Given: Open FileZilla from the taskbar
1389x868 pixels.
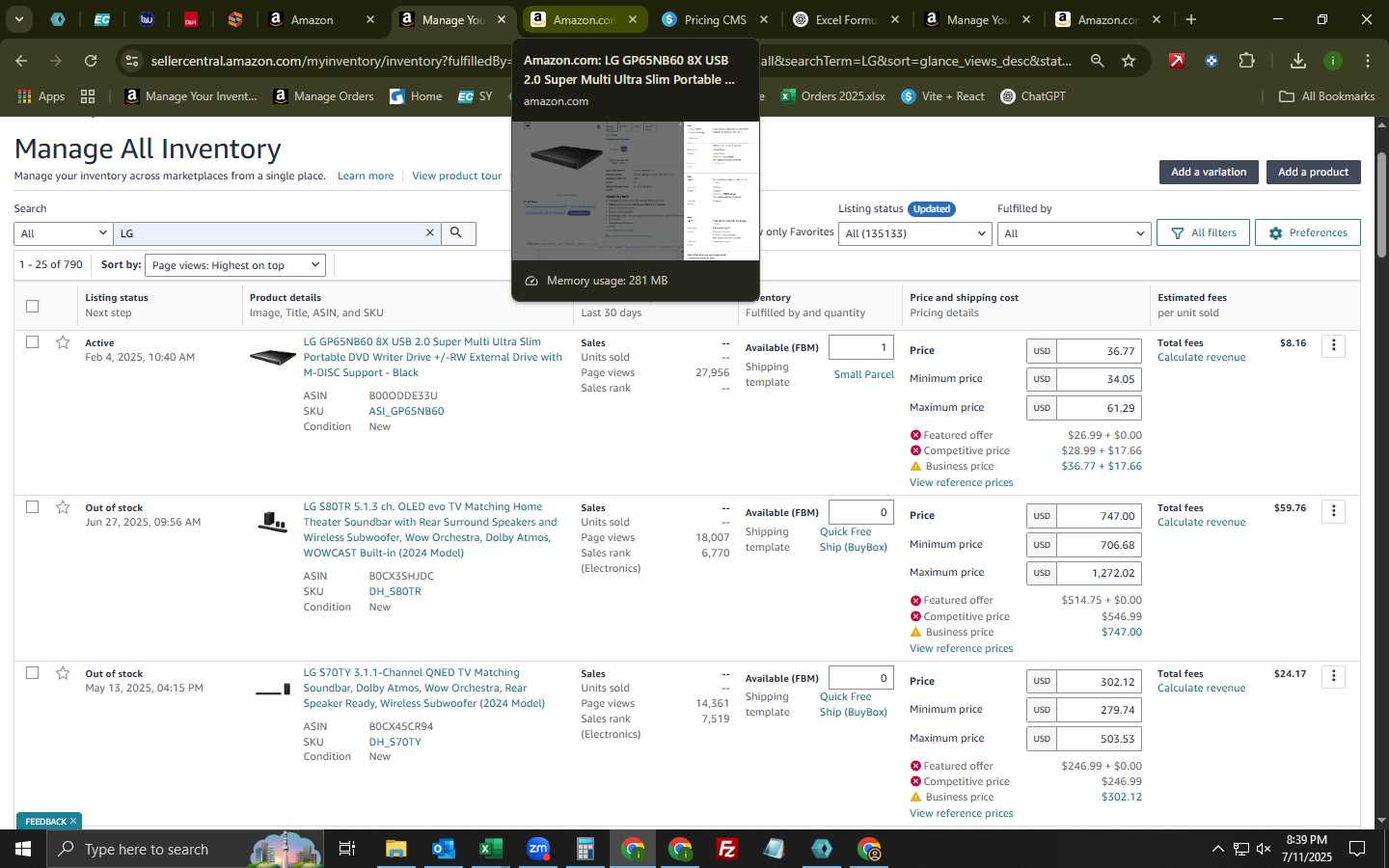Looking at the screenshot, I should tap(727, 849).
